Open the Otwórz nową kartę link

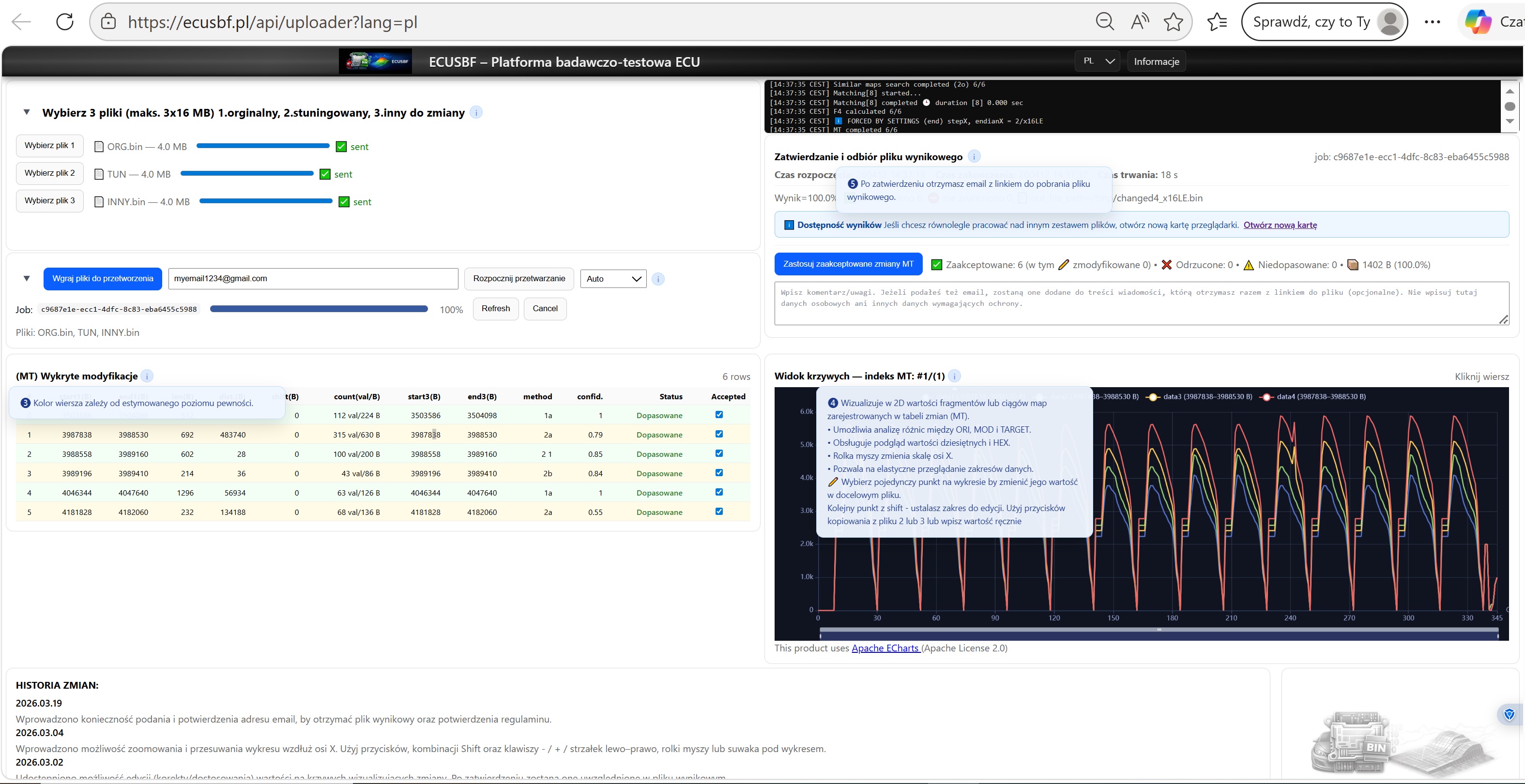(1280, 226)
